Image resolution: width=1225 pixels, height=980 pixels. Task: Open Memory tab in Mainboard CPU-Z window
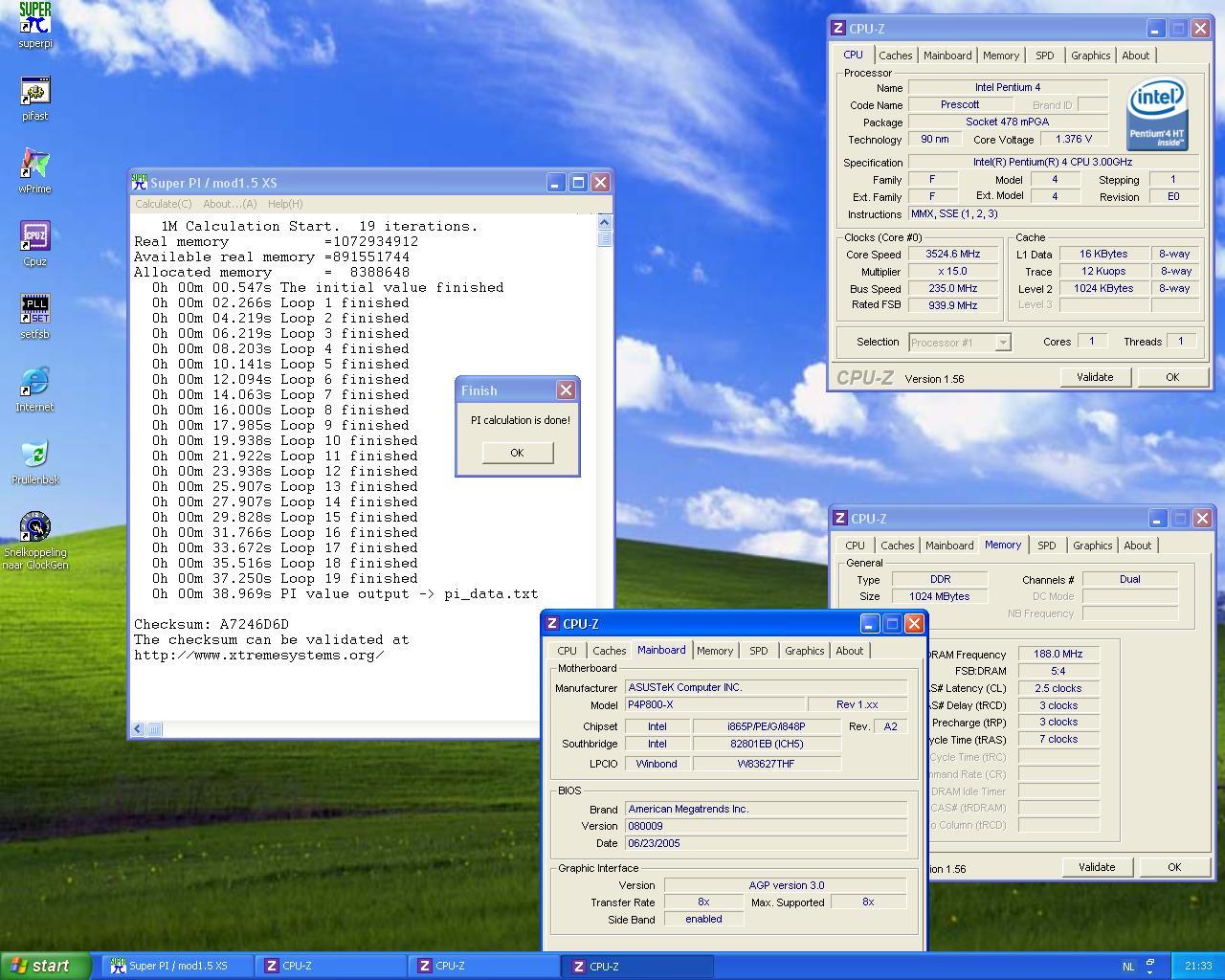(715, 651)
